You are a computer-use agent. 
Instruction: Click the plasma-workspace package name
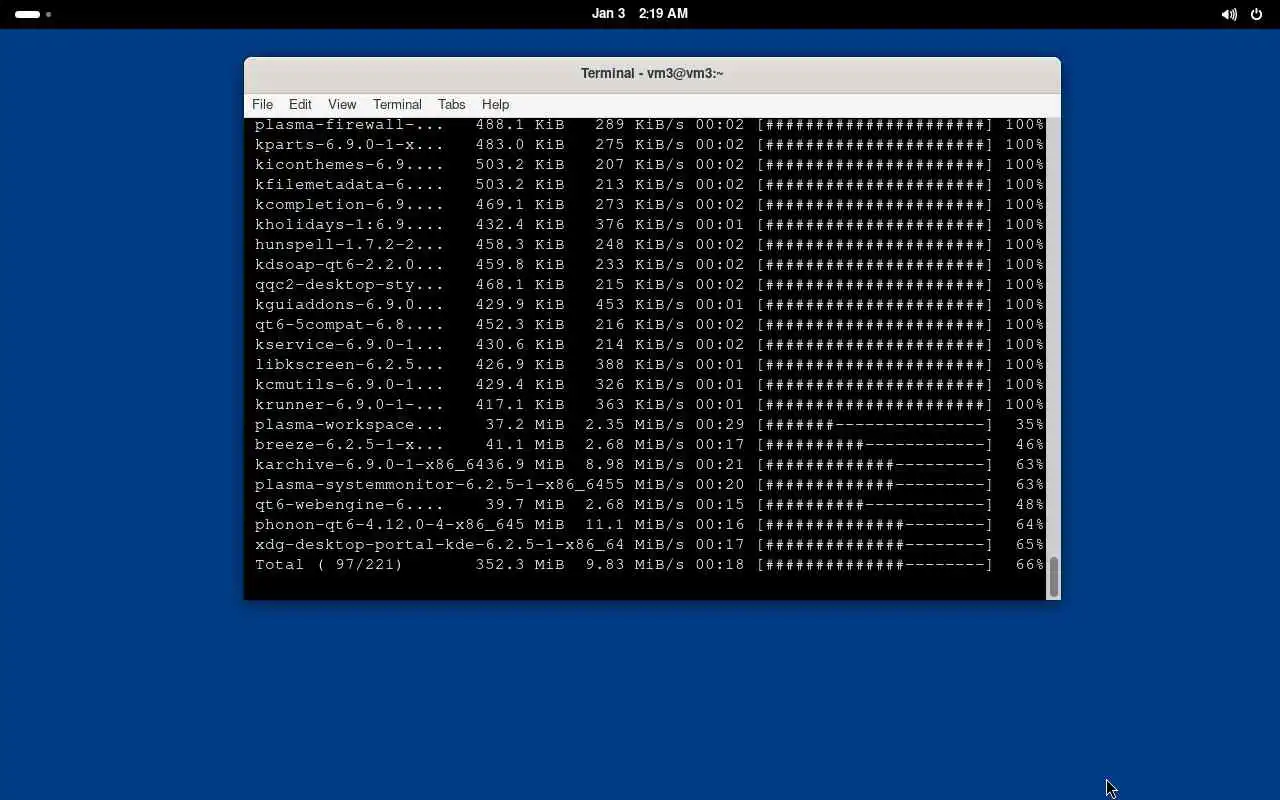pos(349,425)
